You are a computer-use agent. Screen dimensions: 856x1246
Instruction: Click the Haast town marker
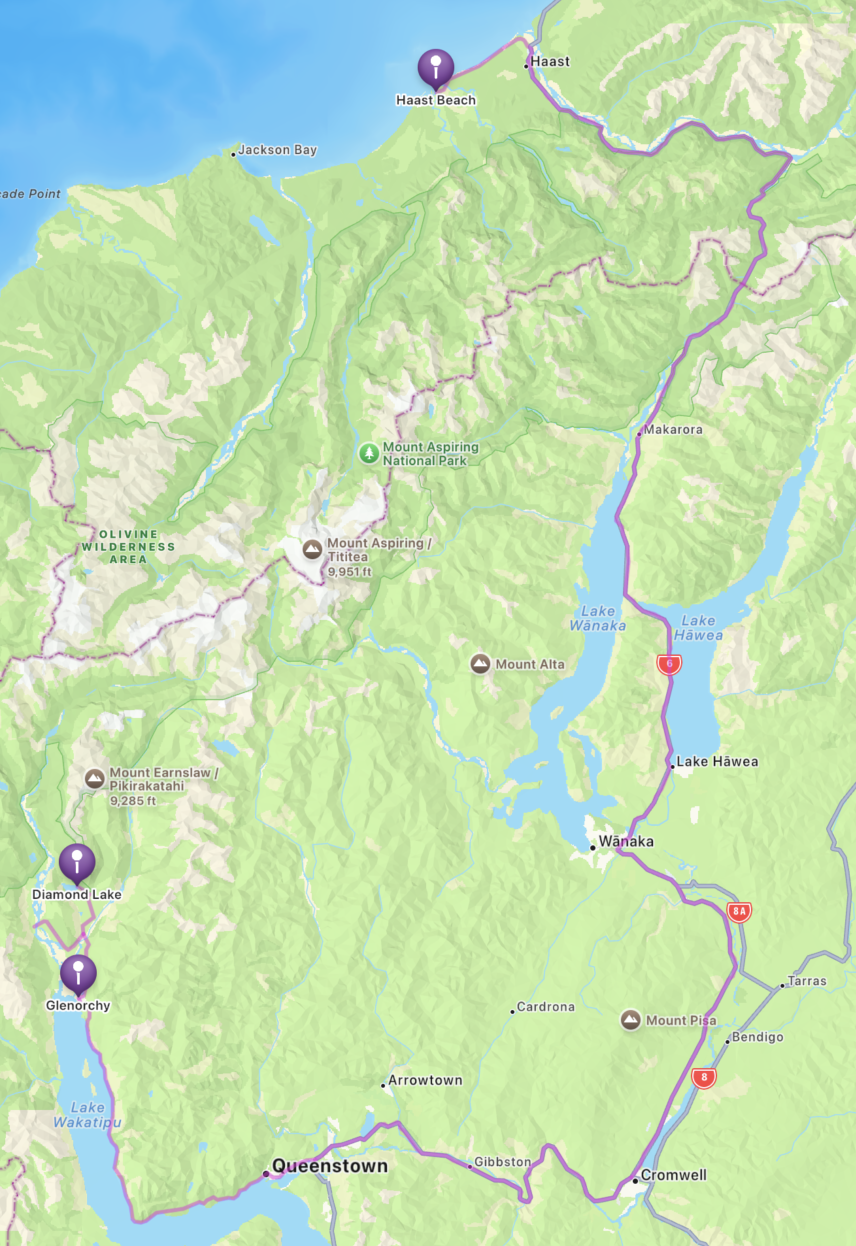[x=526, y=65]
